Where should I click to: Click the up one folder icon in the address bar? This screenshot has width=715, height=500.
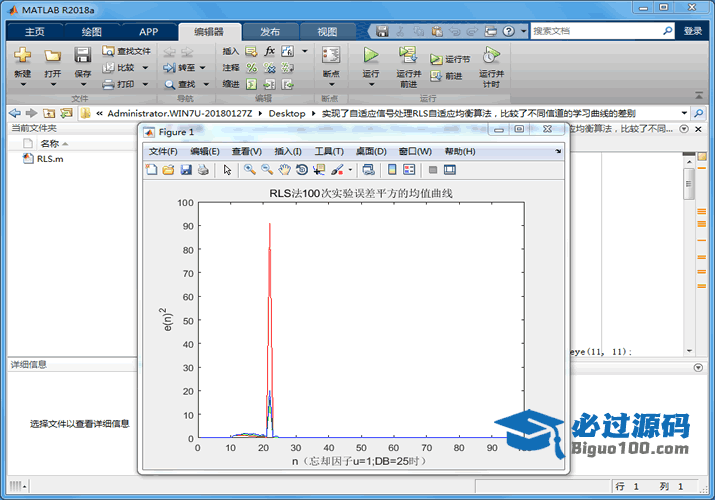pyautogui.click(x=49, y=113)
